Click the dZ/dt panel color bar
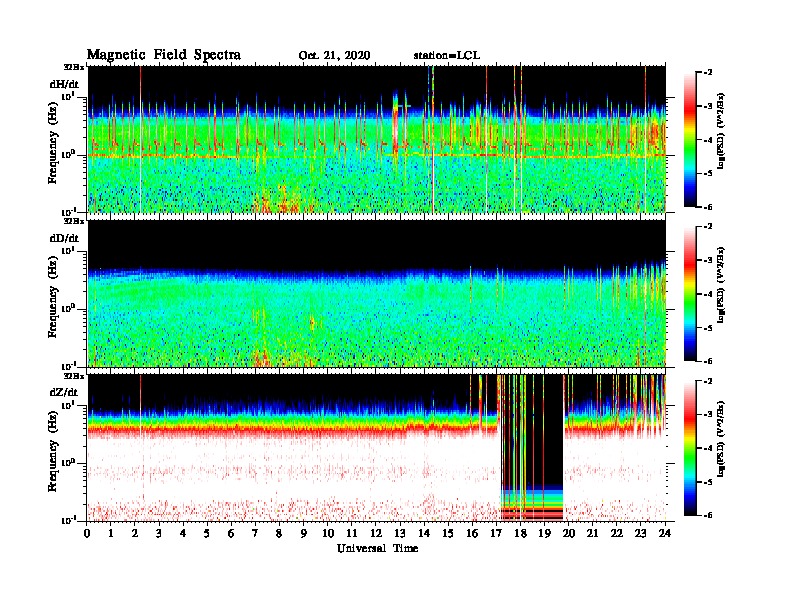792x612 pixels. tap(690, 448)
